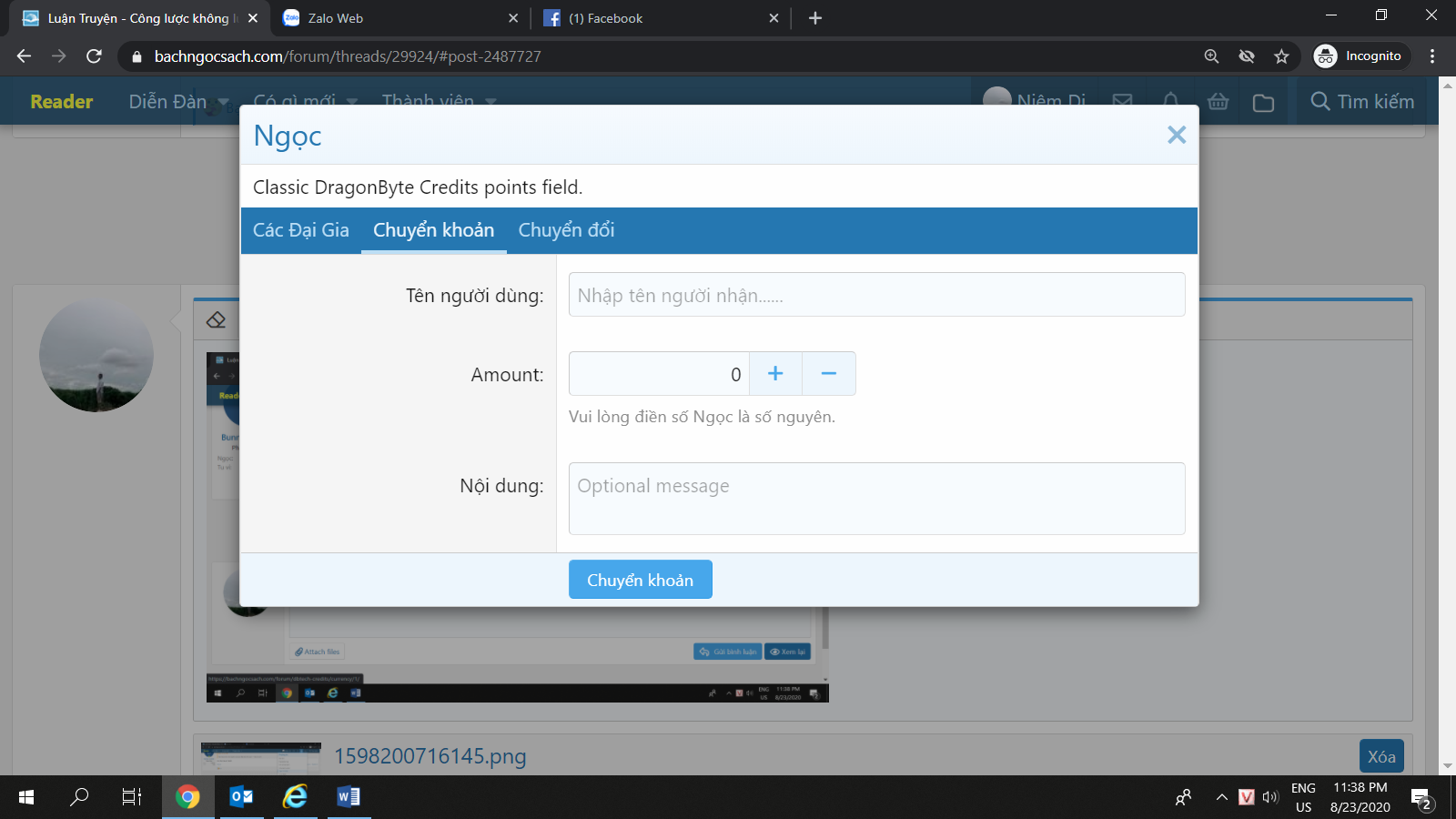Switch to the Các Đại Gia tab
Viewport: 1456px width, 819px height.
point(300,230)
